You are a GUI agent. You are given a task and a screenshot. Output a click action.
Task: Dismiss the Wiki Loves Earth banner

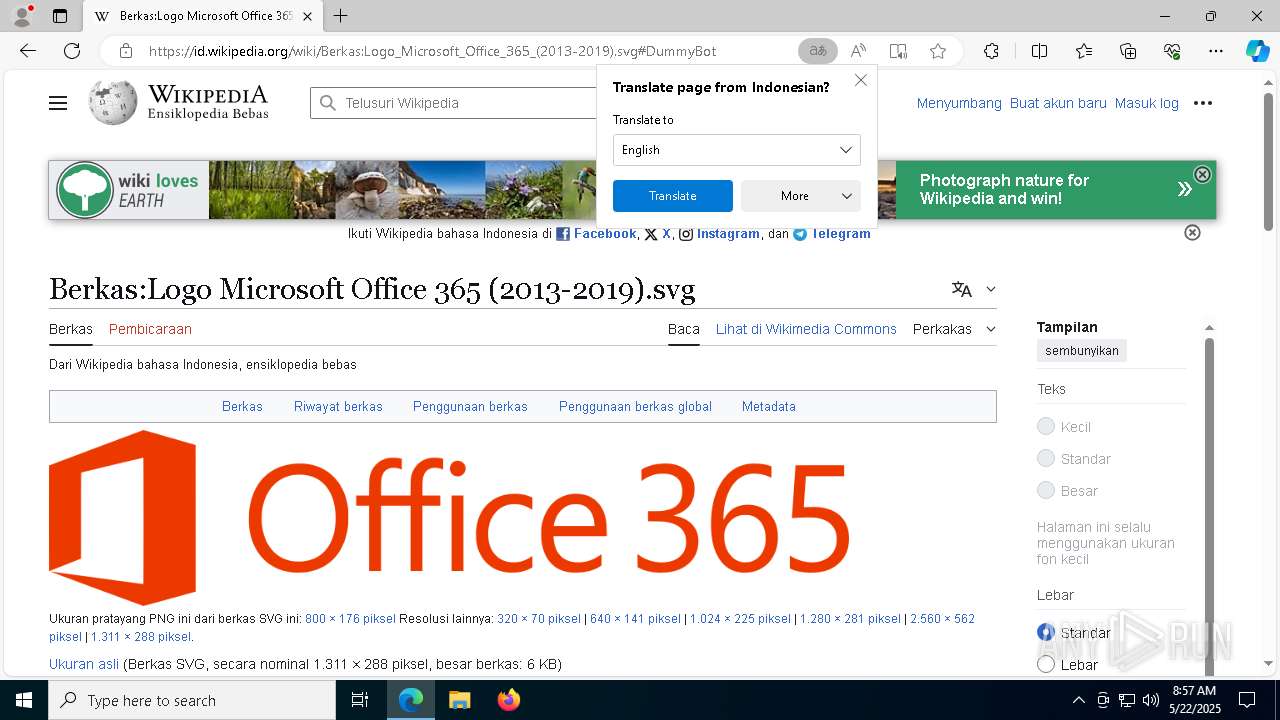pos(1202,174)
